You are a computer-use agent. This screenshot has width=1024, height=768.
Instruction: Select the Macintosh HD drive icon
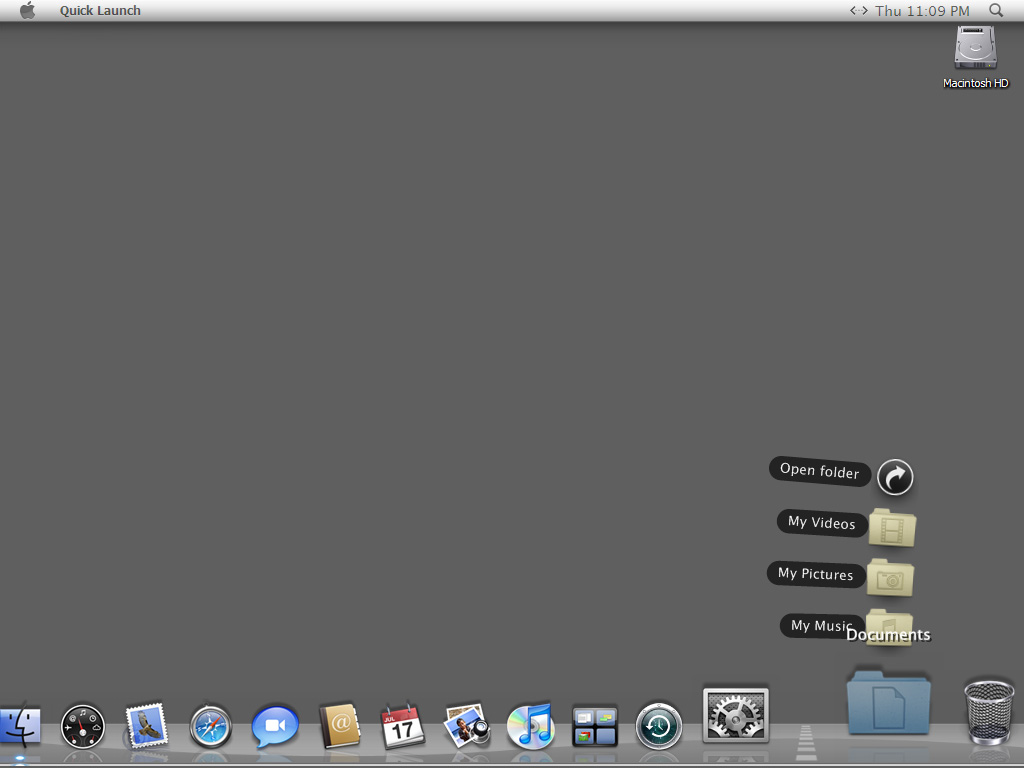click(975, 48)
